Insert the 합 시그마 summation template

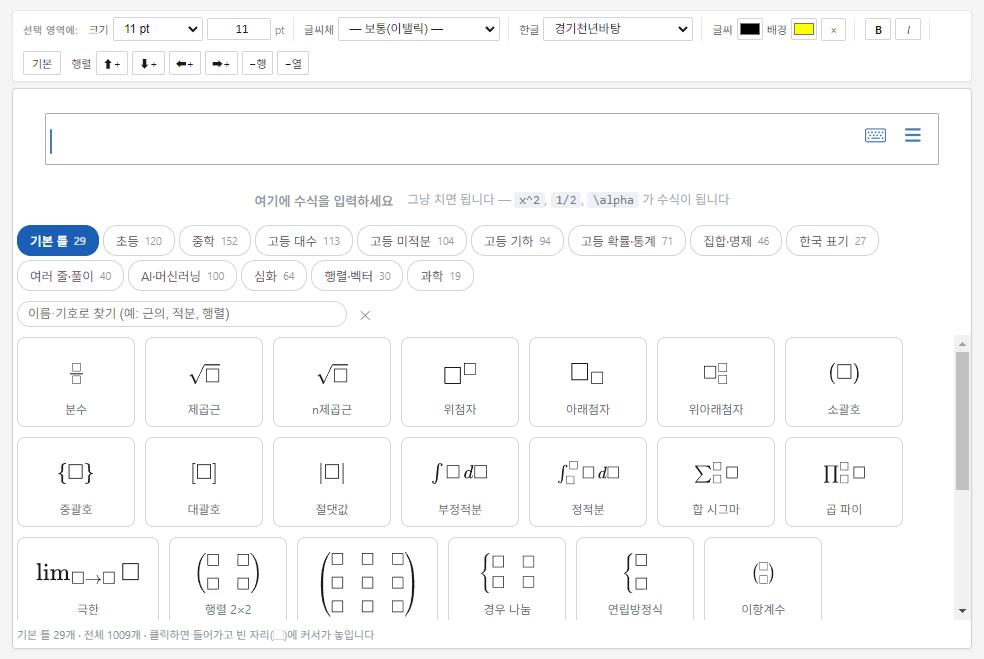(716, 482)
